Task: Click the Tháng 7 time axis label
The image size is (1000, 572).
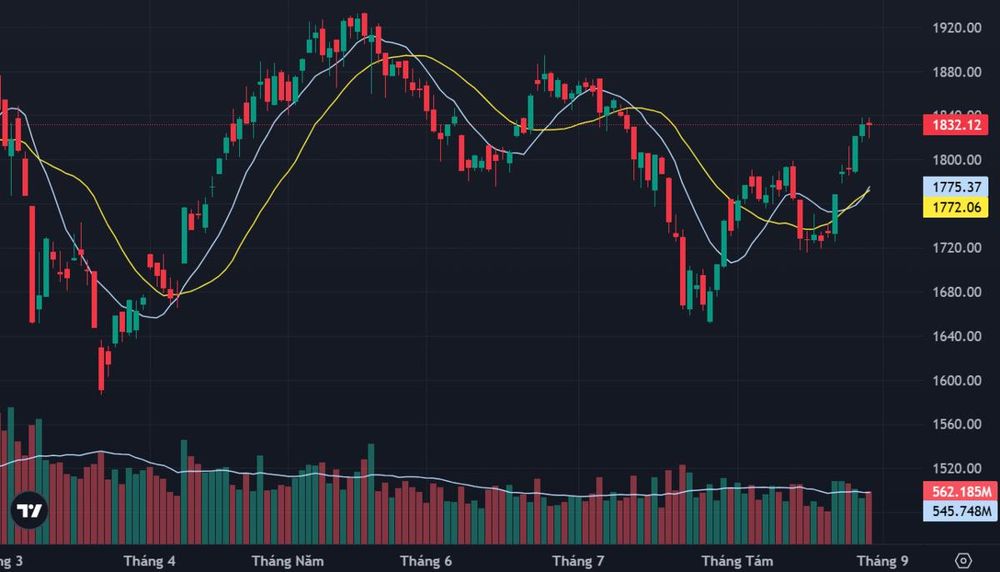Action: [x=578, y=561]
